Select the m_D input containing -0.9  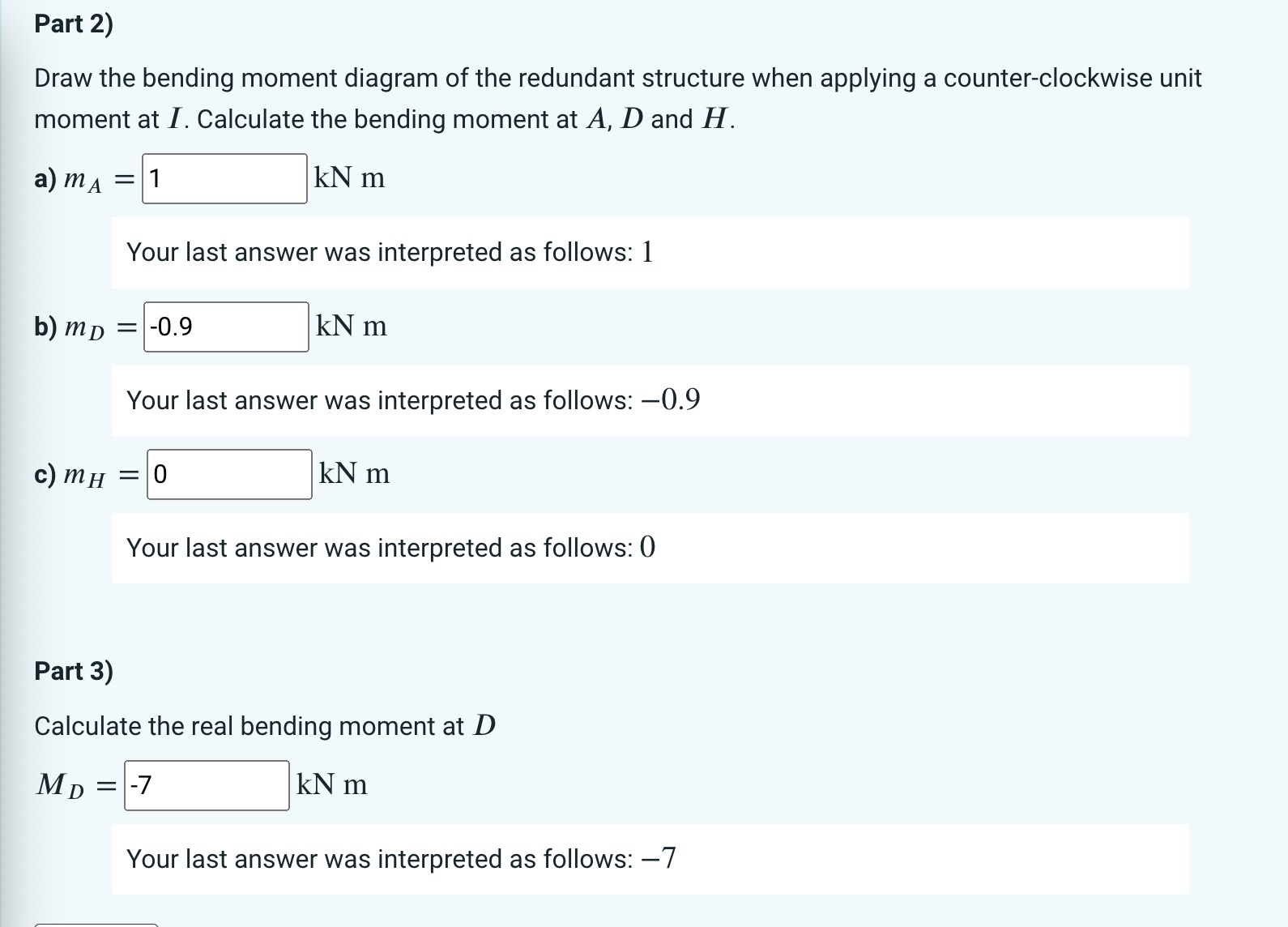[x=227, y=327]
